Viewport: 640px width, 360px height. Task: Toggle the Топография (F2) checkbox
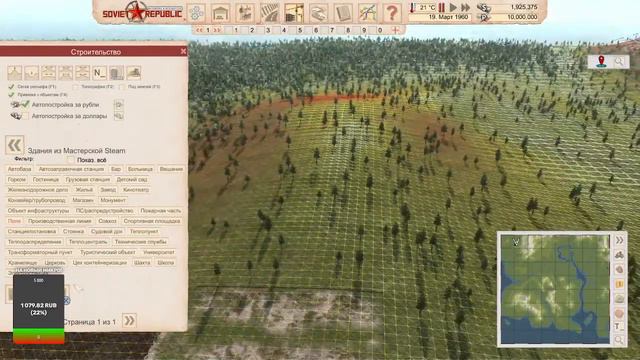pos(75,87)
